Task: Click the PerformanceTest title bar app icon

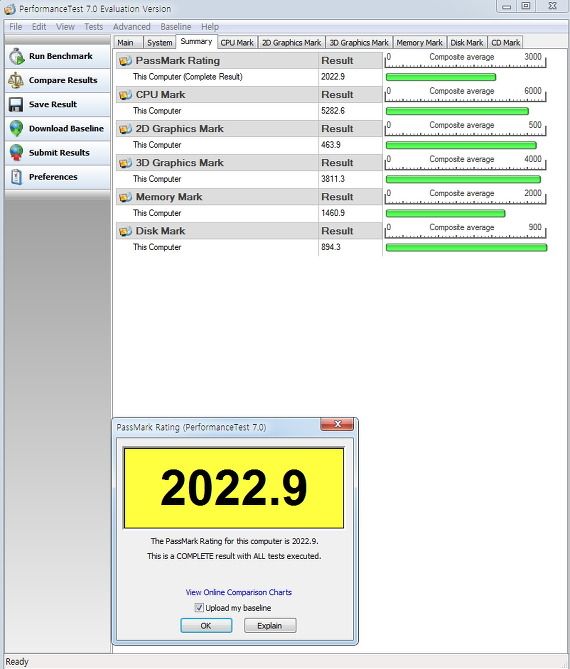Action: pyautogui.click(x=10, y=9)
